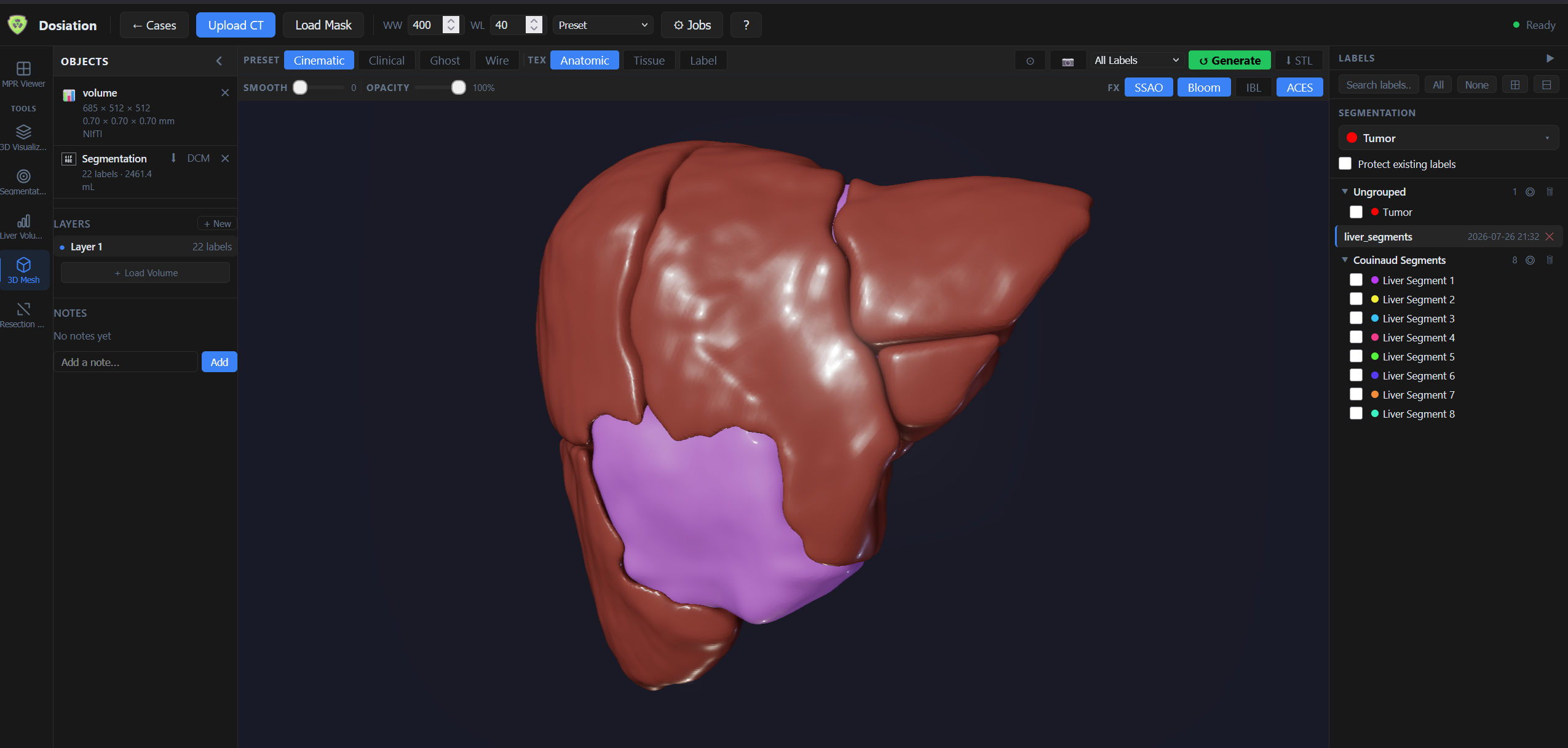This screenshot has height=748, width=1568.
Task: Select the Ghost preset
Action: [445, 60]
